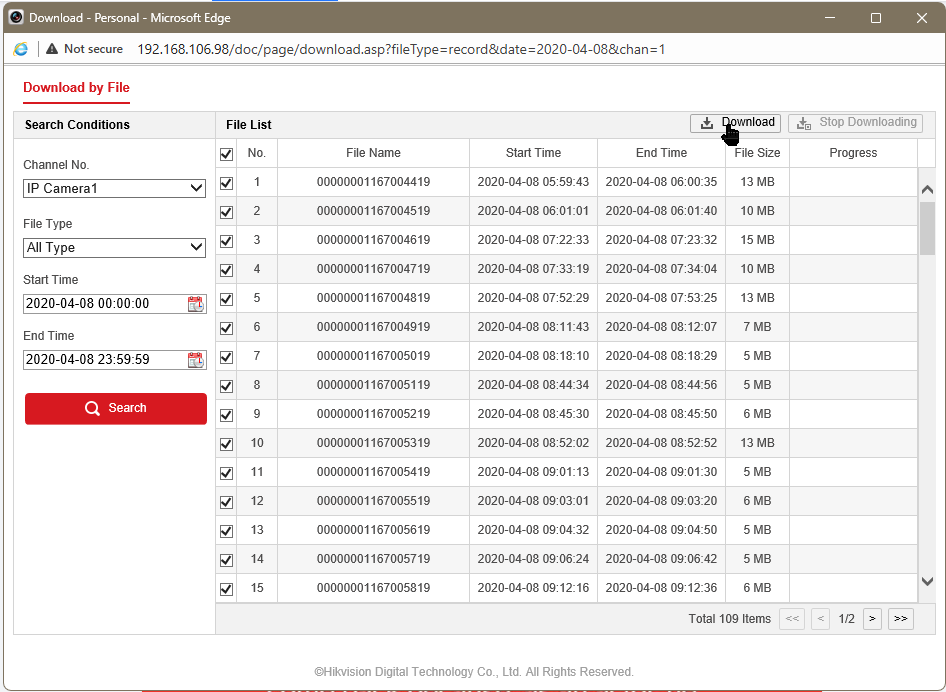
Task: Click the File Name column header
Action: click(x=373, y=153)
